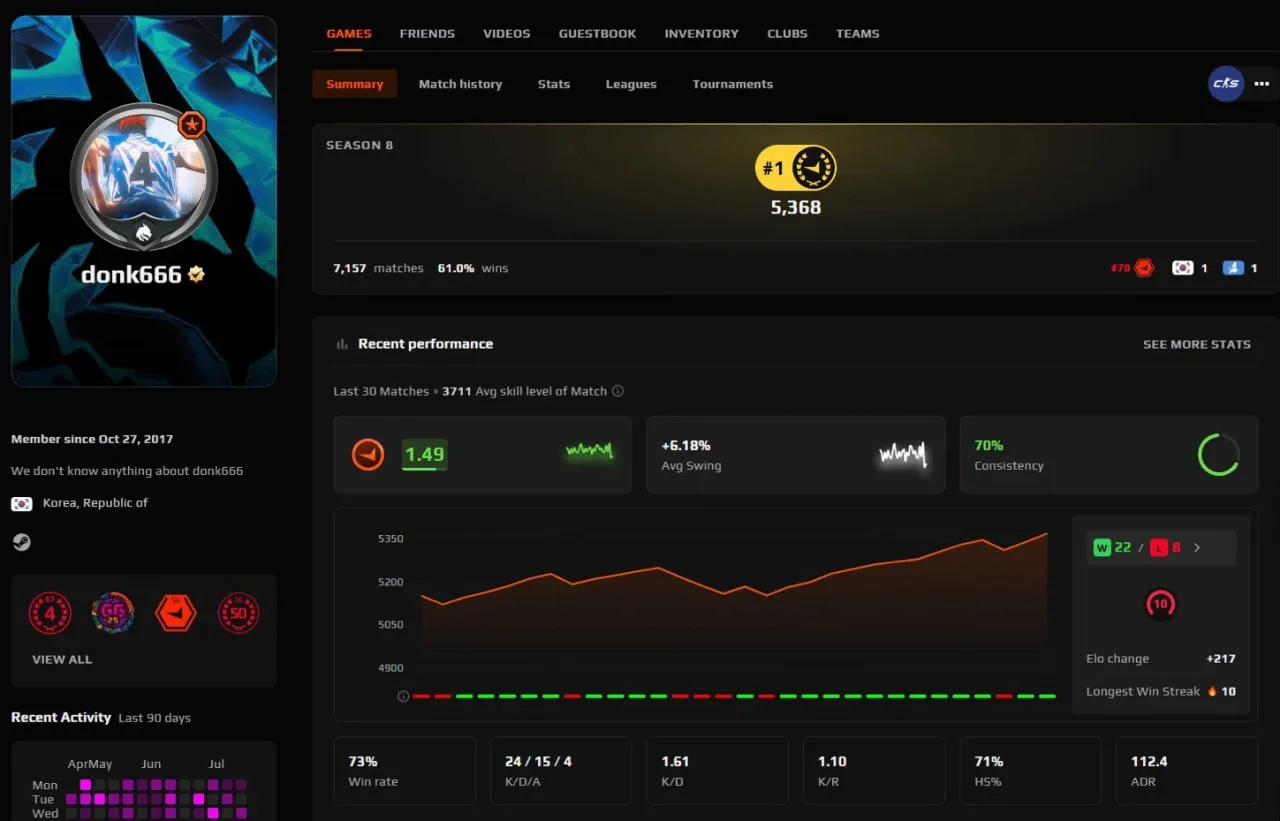Click the flame icon next to win streak
1280x821 pixels.
tap(1212, 691)
